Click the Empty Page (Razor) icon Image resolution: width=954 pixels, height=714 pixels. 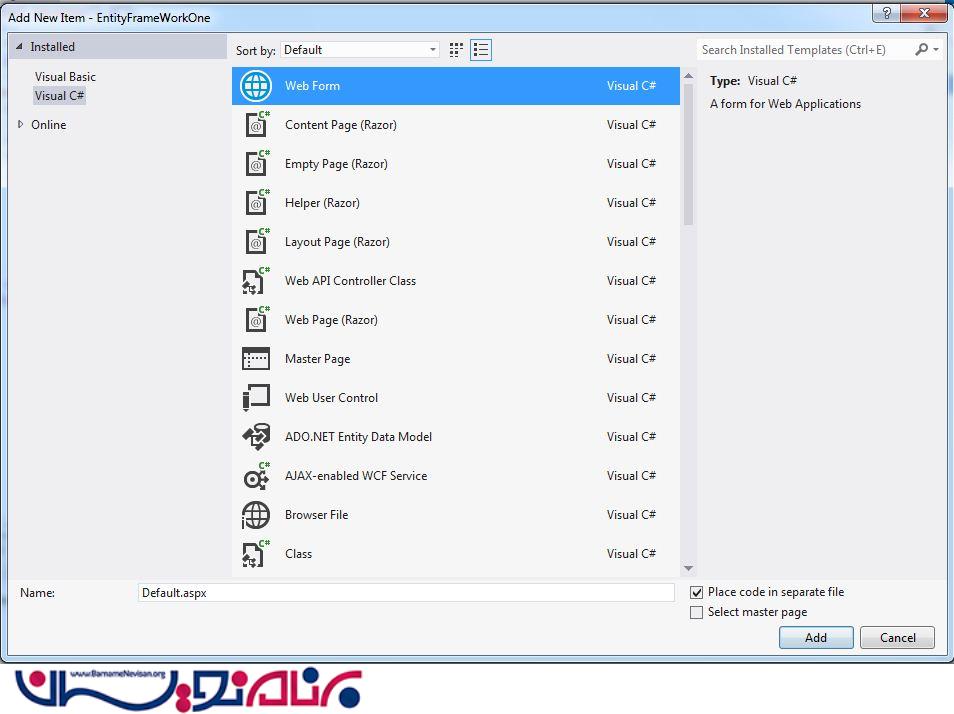click(x=256, y=164)
